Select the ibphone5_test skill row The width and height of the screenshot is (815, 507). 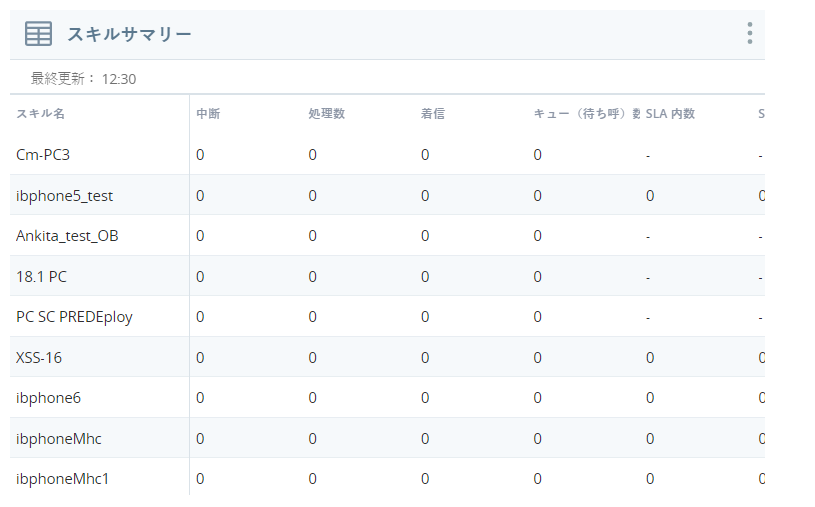pos(387,195)
